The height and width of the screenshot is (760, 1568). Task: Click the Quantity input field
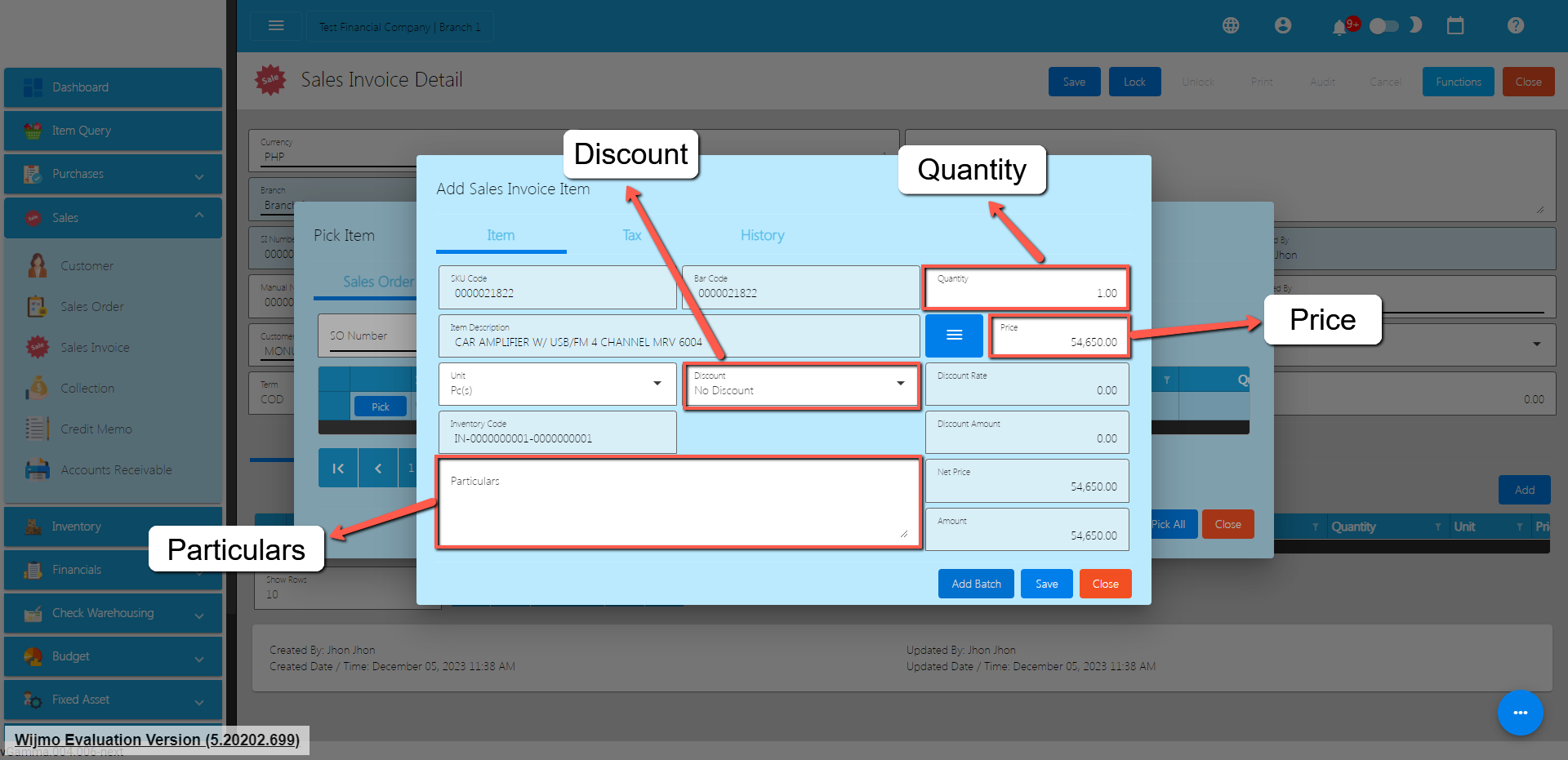(x=1026, y=288)
